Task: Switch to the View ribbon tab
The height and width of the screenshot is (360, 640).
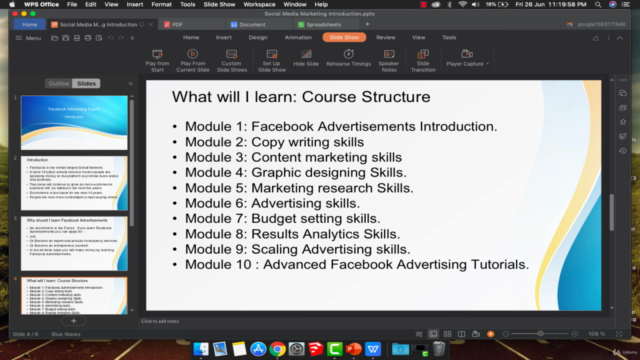Action: (x=418, y=37)
